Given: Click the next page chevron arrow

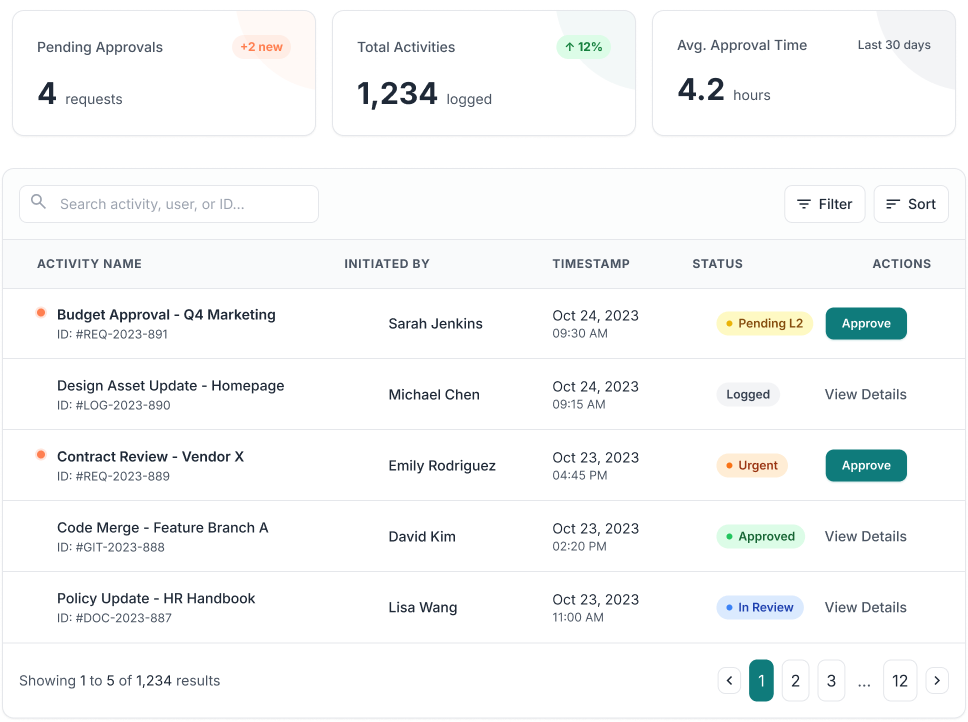Looking at the screenshot, I should pyautogui.click(x=937, y=681).
